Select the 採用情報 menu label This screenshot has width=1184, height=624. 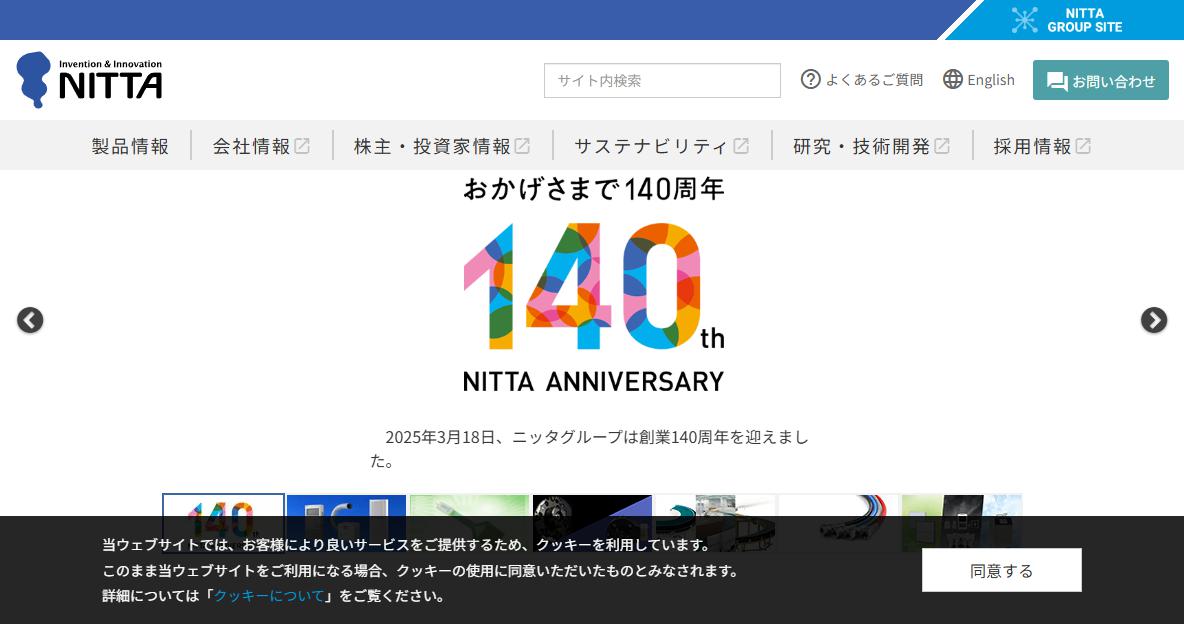(x=1032, y=146)
